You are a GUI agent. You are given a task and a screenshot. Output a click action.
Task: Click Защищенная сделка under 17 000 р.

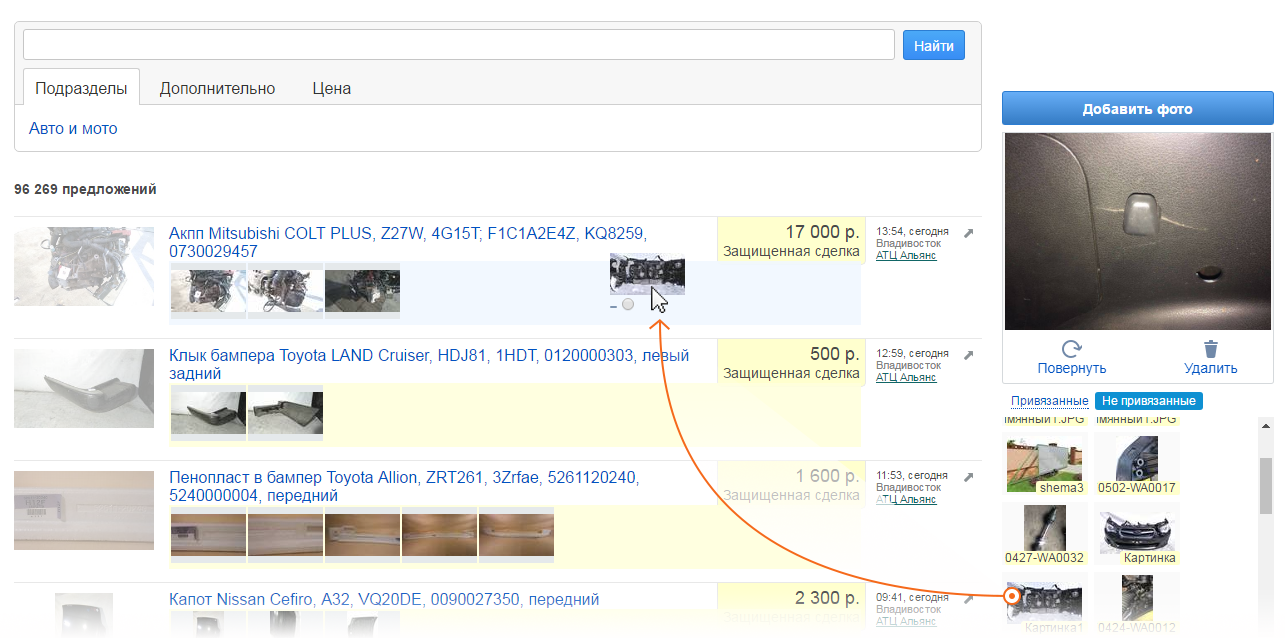point(791,251)
